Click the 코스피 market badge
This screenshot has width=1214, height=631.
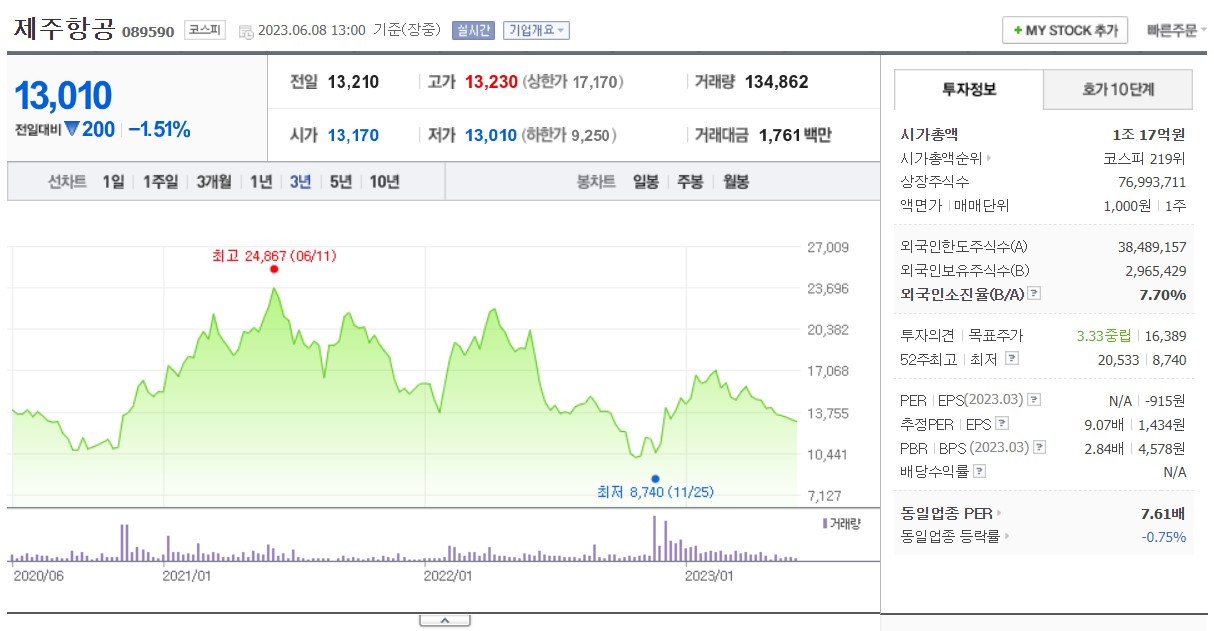pos(205,30)
